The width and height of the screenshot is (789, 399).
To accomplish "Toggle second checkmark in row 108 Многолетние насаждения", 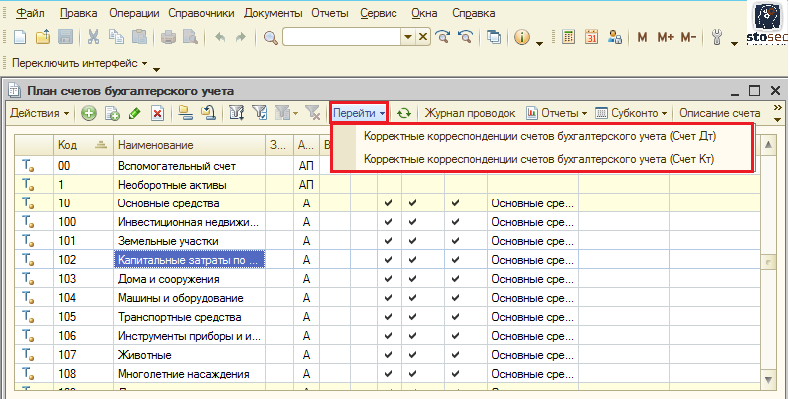I will 413,374.
